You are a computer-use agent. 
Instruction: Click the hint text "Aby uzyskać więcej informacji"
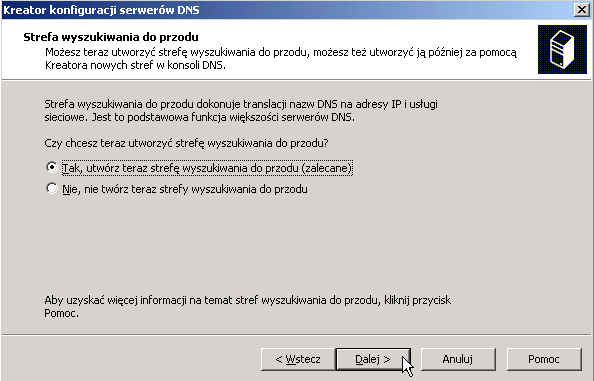[247, 307]
